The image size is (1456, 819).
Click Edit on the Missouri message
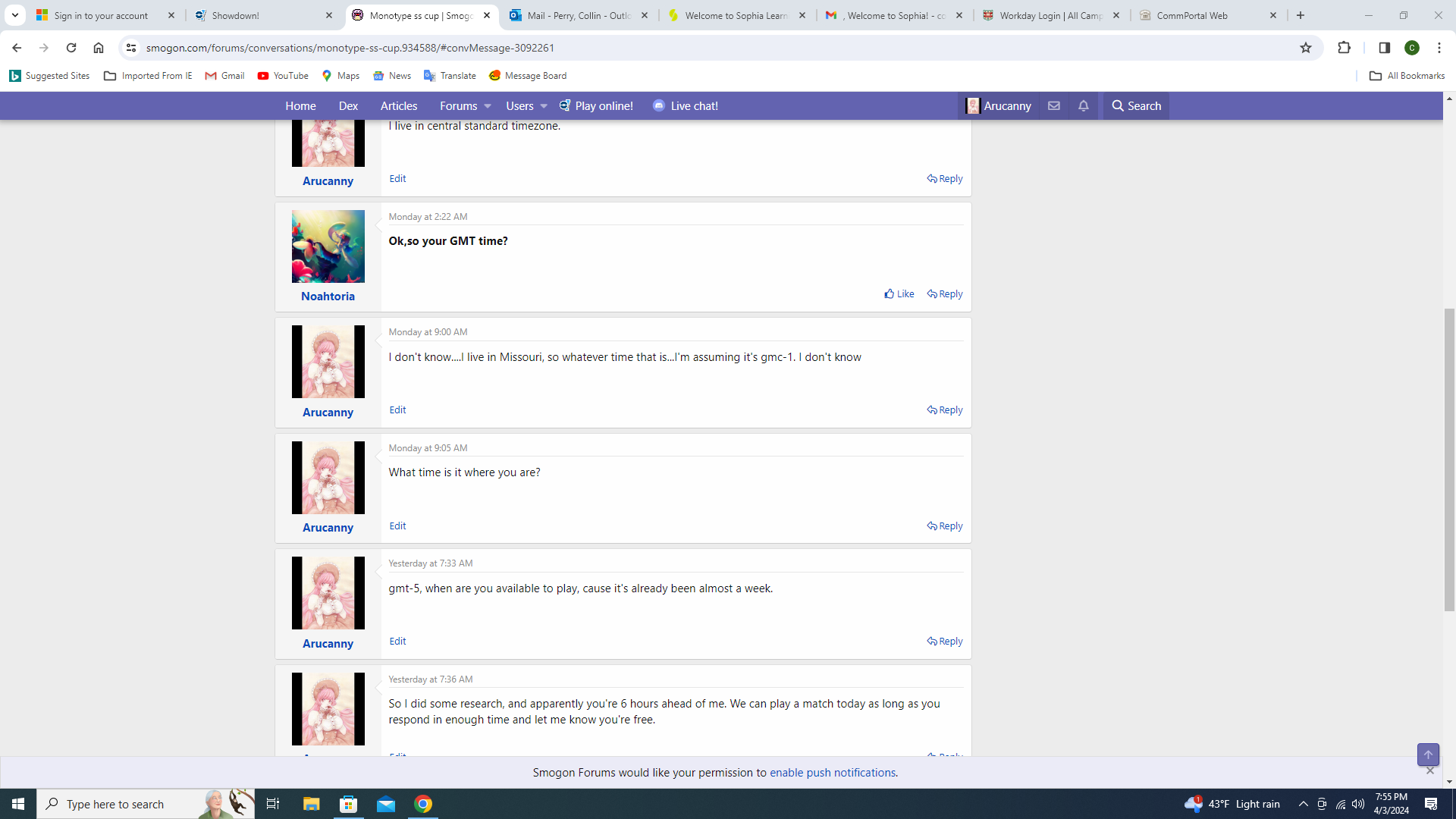[x=397, y=410]
